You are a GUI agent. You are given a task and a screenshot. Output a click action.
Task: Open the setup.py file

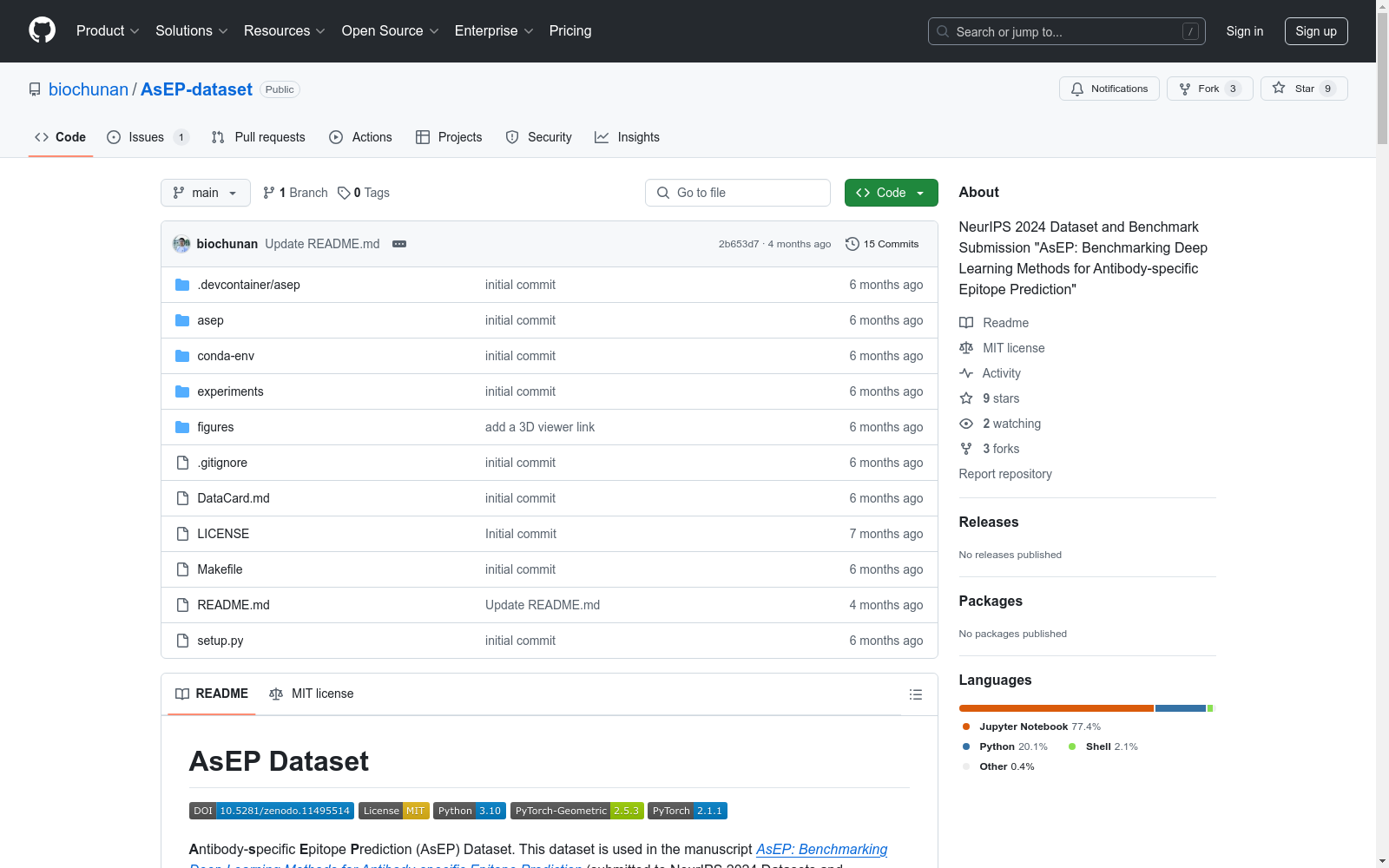(x=221, y=641)
